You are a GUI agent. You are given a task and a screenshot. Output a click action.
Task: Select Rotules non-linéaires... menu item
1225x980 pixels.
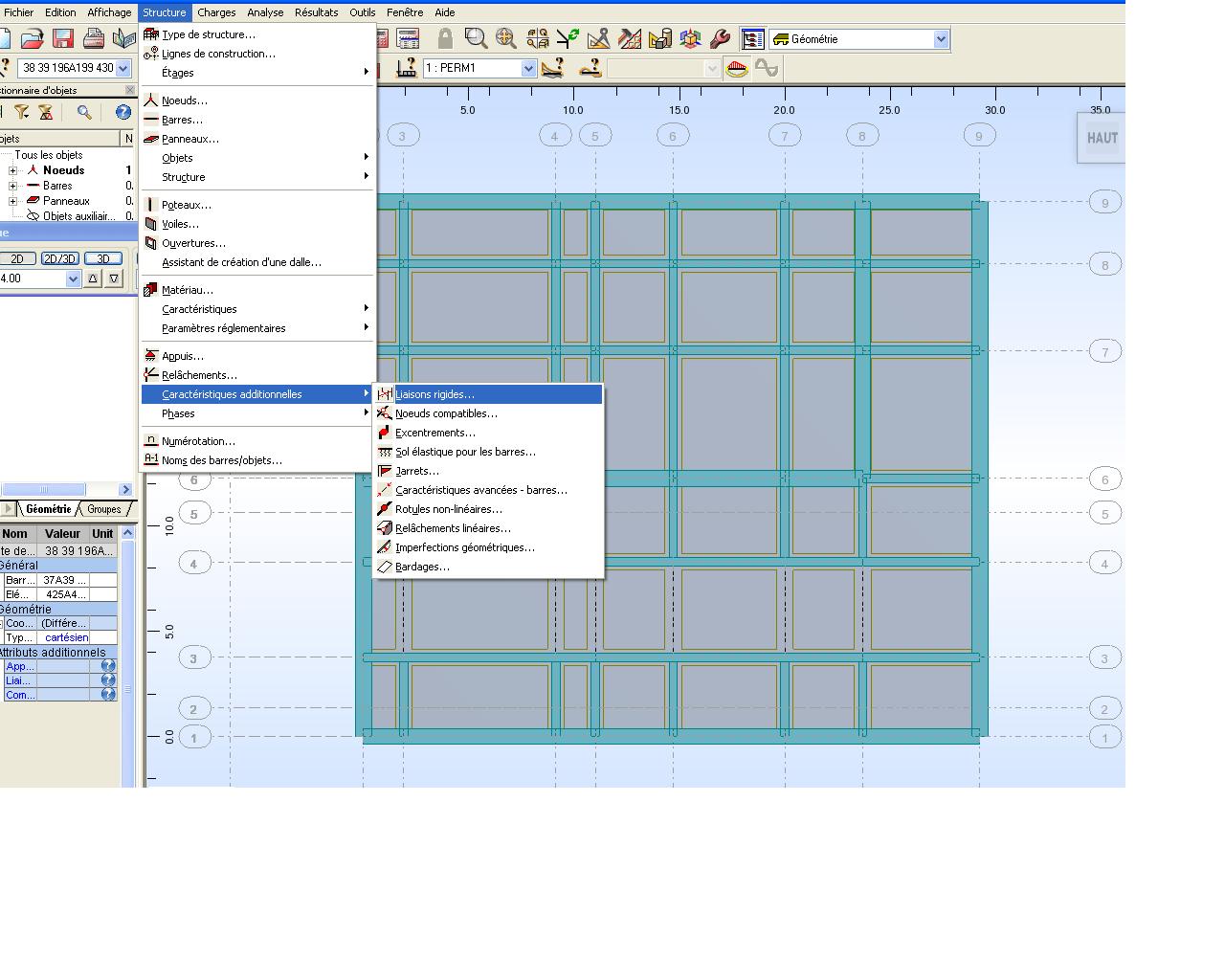(488, 509)
